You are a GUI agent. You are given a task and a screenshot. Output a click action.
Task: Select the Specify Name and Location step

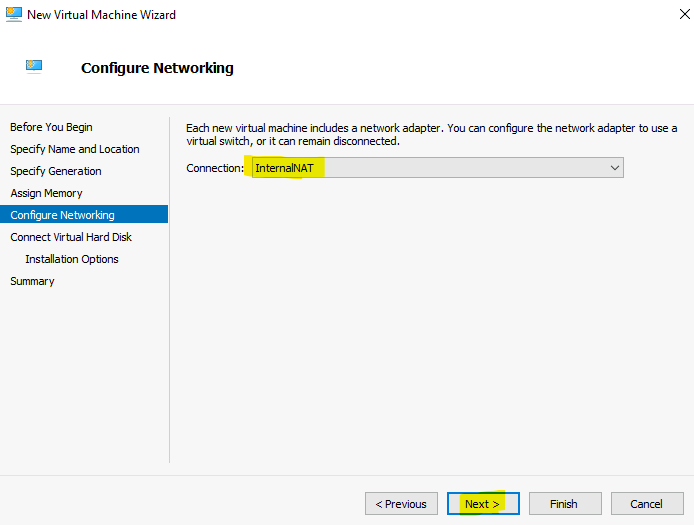(75, 149)
